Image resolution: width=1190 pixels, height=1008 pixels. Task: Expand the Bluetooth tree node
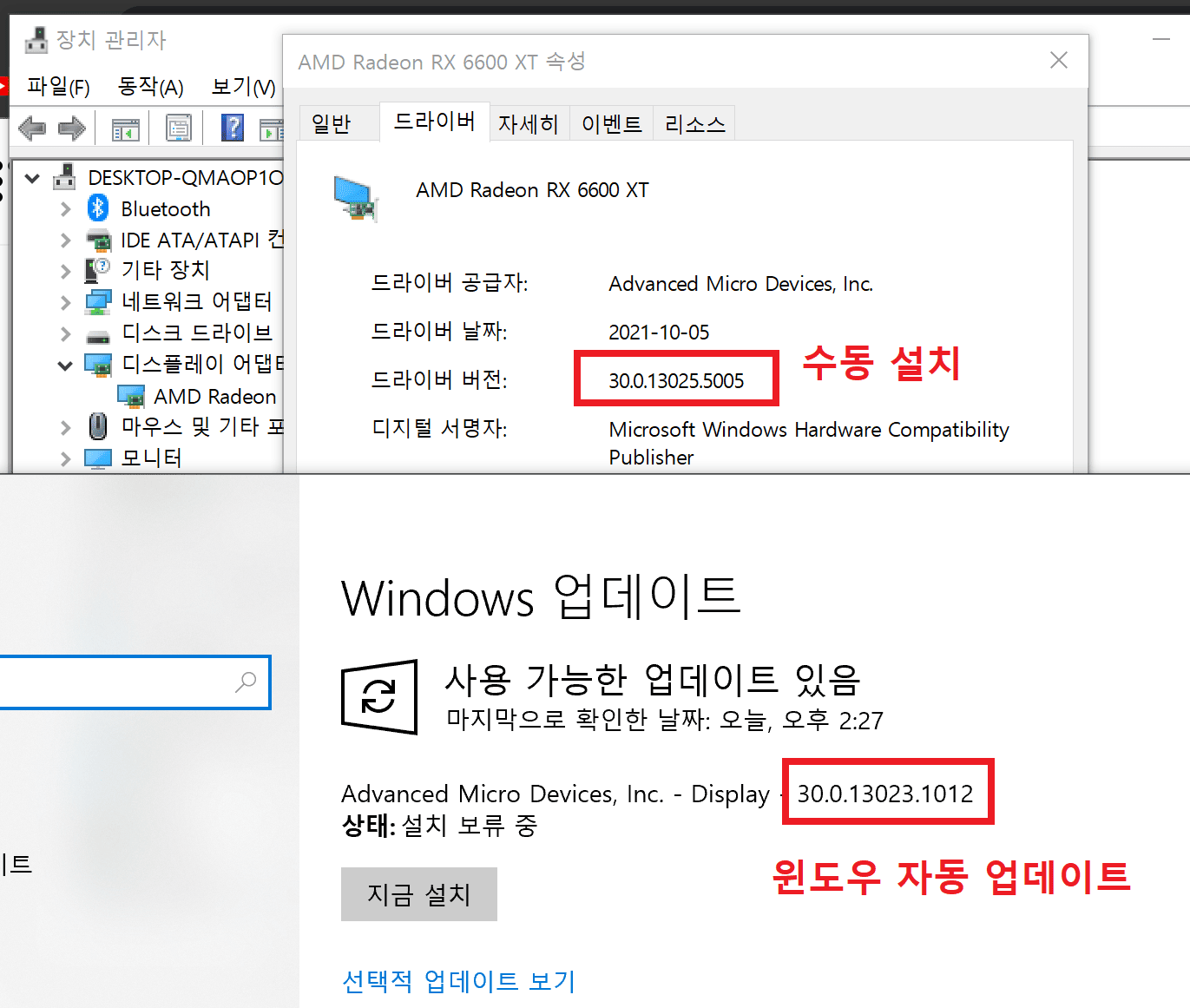pyautogui.click(x=66, y=209)
